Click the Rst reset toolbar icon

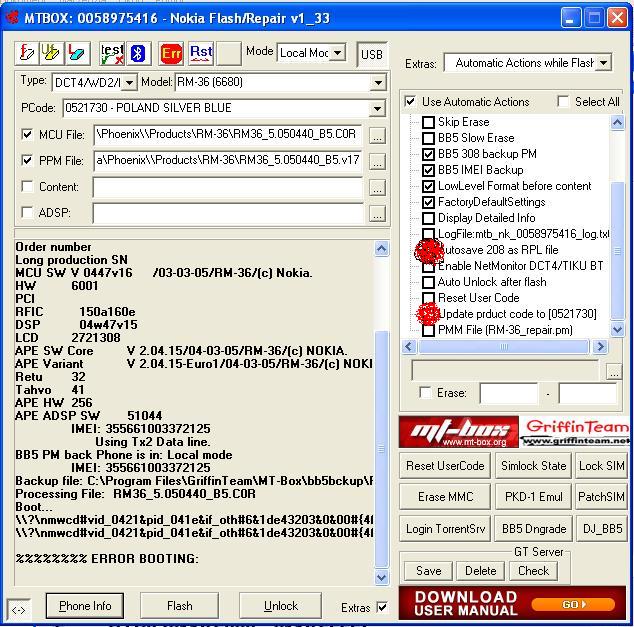201,53
